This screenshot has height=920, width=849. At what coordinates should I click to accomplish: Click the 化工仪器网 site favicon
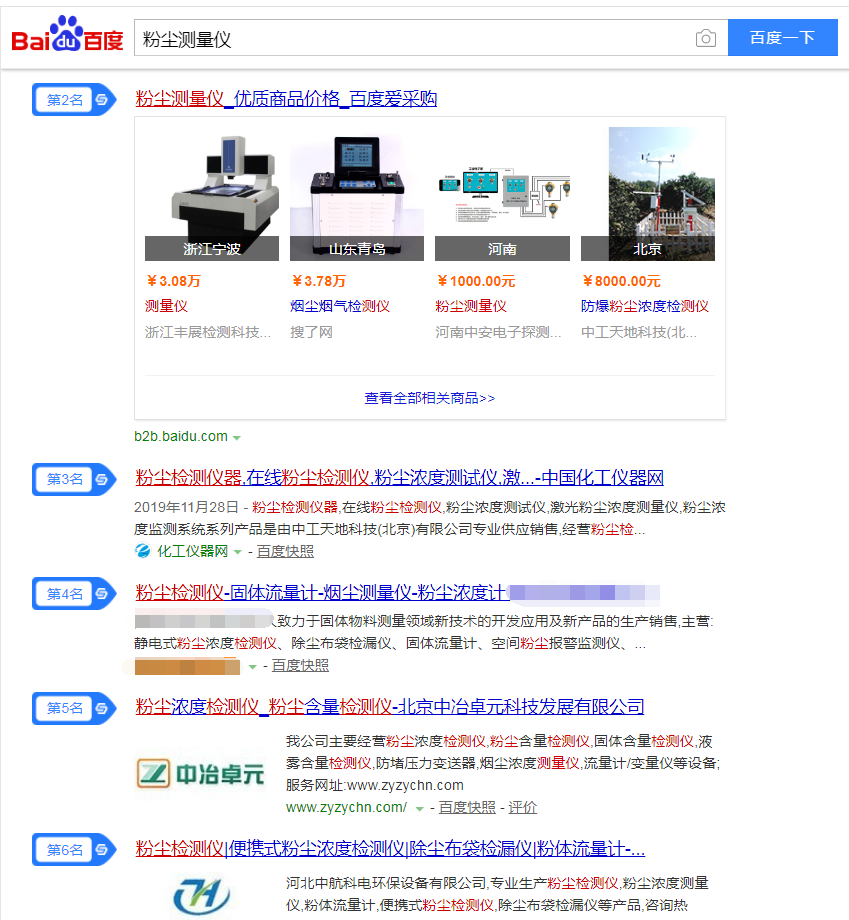point(143,551)
